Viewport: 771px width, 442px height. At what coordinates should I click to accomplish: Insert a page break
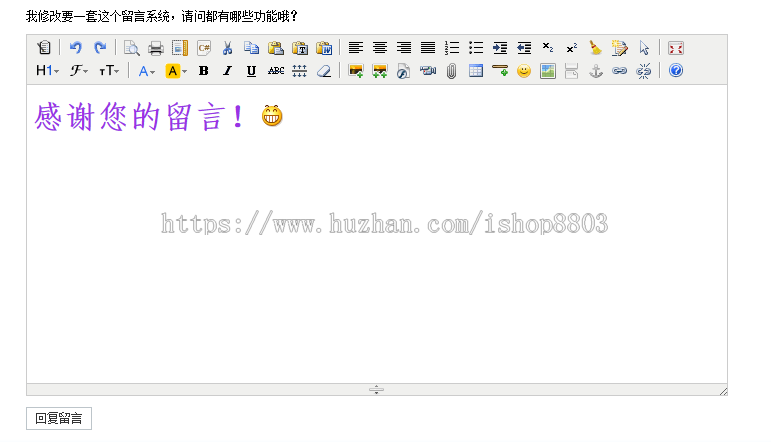pyautogui.click(x=572, y=71)
